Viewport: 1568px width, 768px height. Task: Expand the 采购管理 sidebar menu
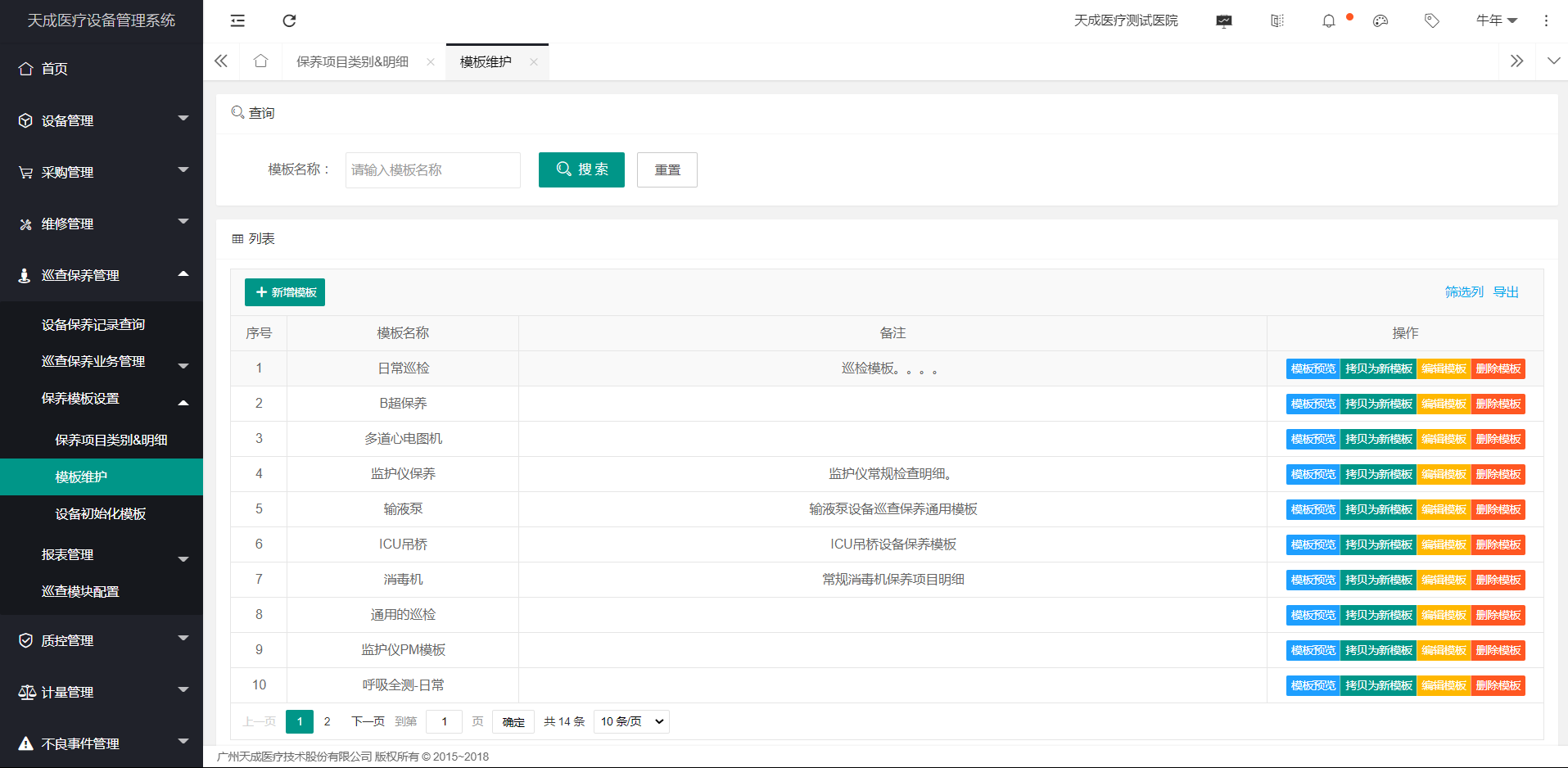point(102,172)
